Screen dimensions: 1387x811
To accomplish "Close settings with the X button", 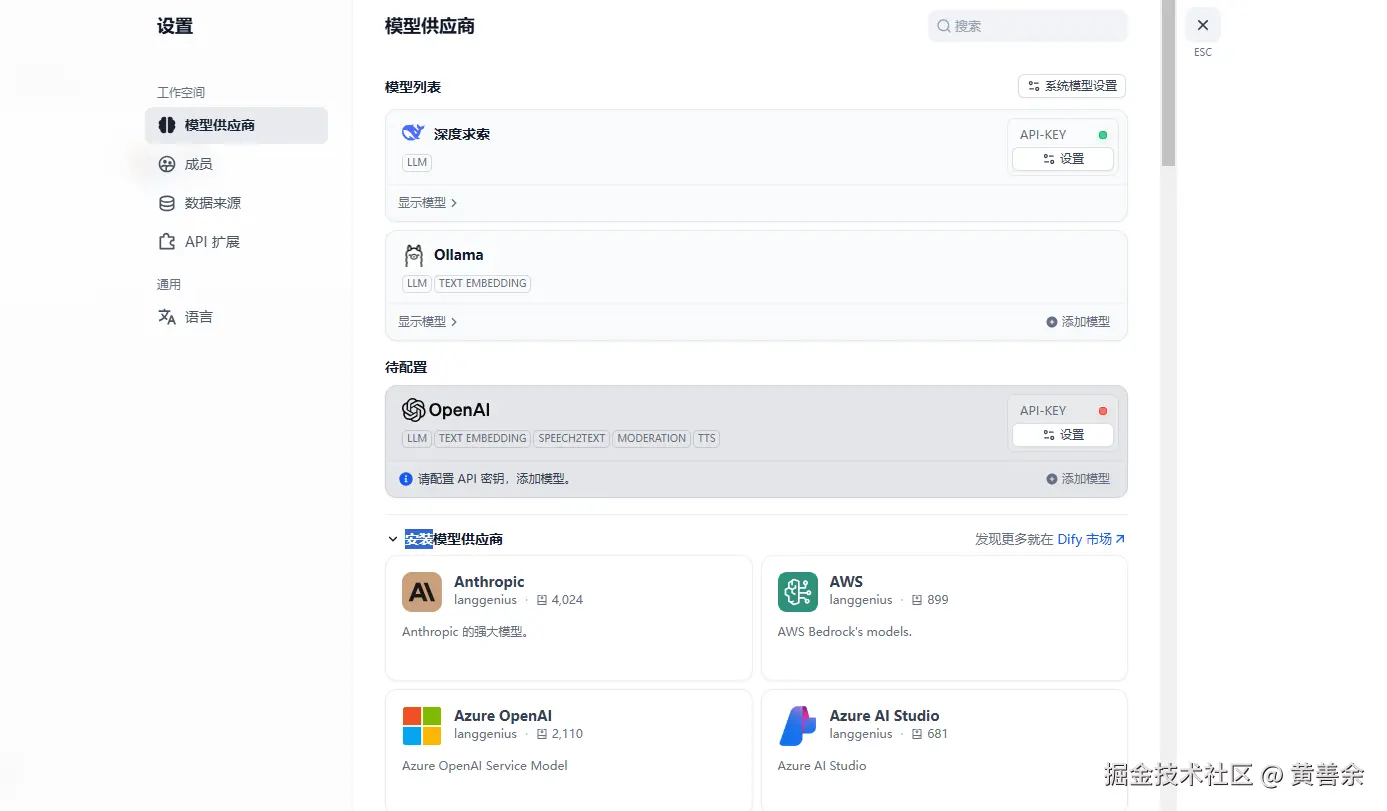I will [x=1203, y=25].
